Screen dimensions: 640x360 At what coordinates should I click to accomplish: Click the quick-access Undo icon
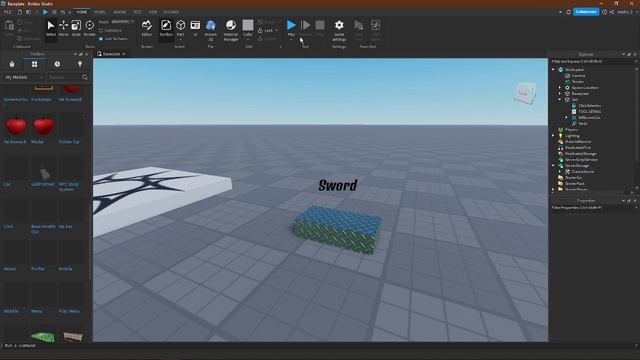point(62,12)
